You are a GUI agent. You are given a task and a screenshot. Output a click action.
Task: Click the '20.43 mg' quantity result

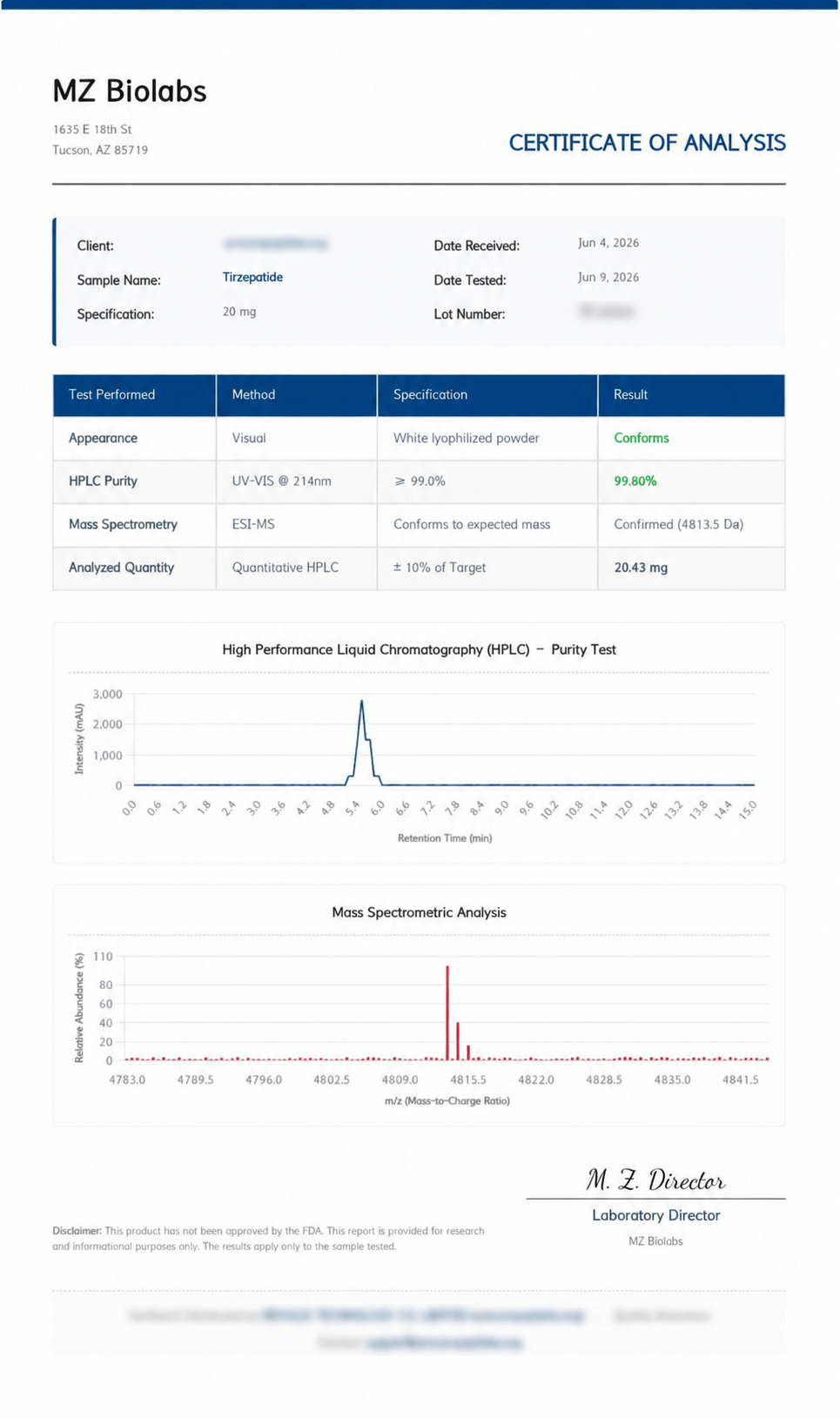coord(641,568)
